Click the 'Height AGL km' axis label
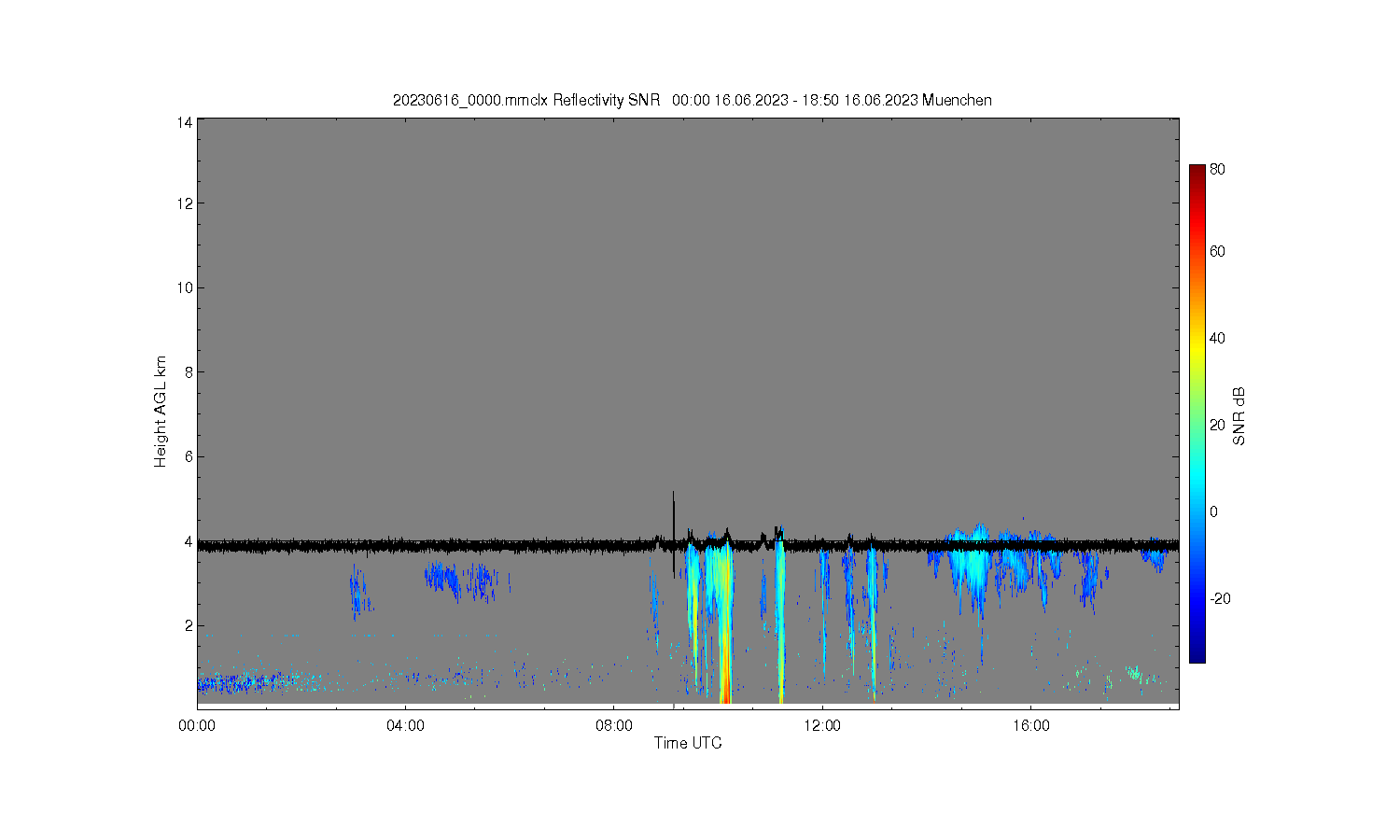 [x=161, y=412]
